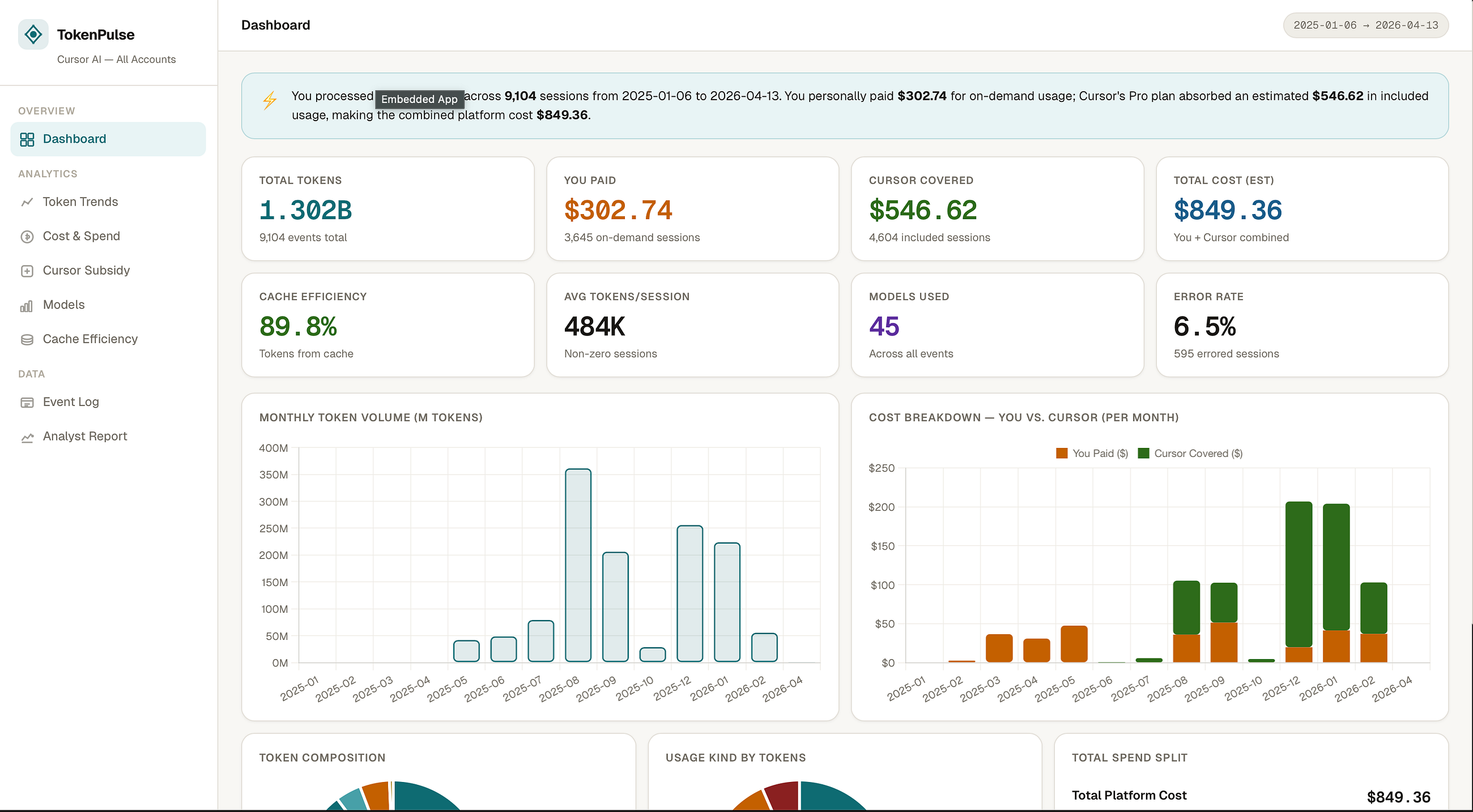
Task: Click the 2025-08 bar in Monthly Token Volume
Action: point(578,565)
